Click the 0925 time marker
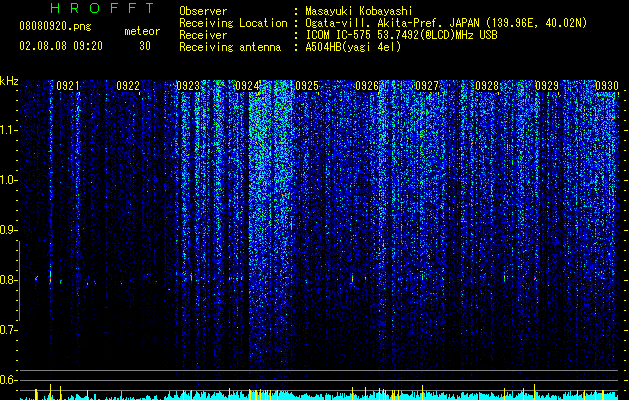The height and width of the screenshot is (400, 629). 307,86
